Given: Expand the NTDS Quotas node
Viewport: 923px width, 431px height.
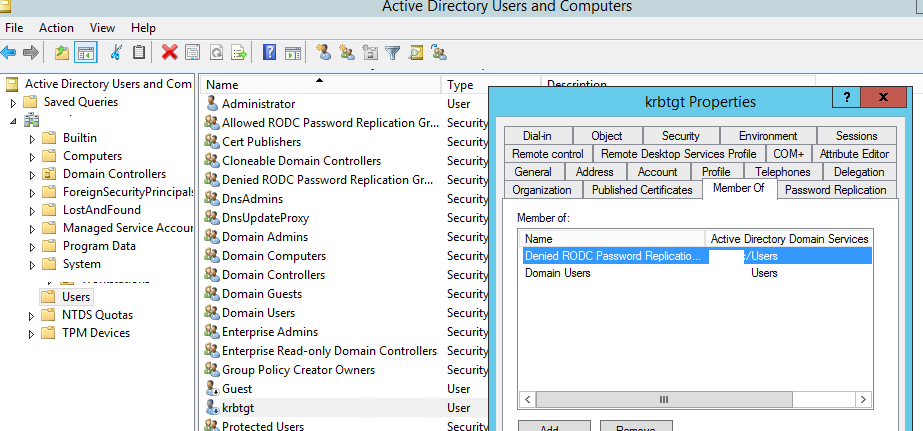Looking at the screenshot, I should pos(32,316).
